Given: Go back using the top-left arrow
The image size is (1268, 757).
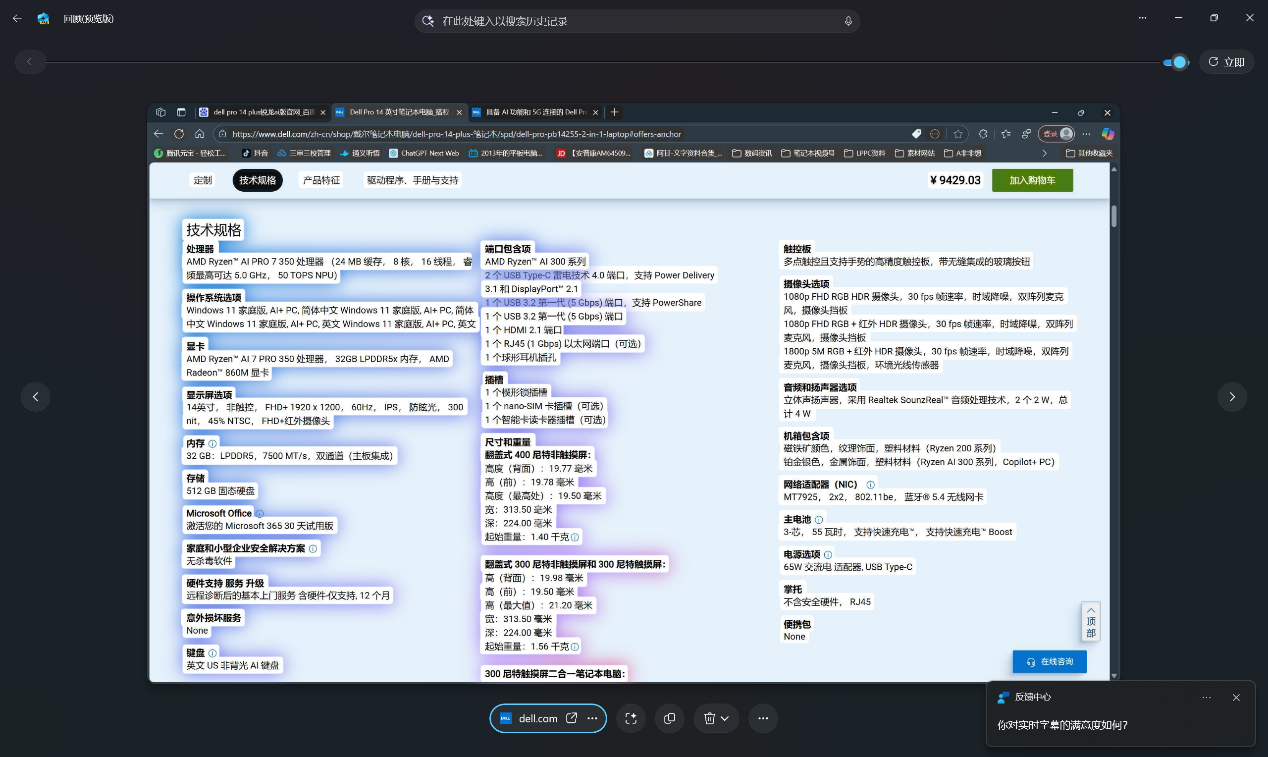Looking at the screenshot, I should 17,18.
